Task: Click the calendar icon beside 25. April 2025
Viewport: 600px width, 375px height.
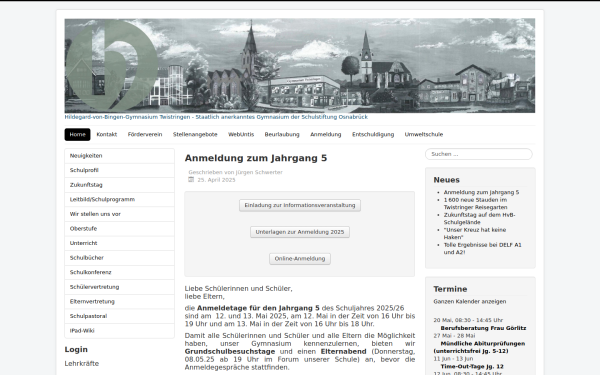Action: click(191, 179)
